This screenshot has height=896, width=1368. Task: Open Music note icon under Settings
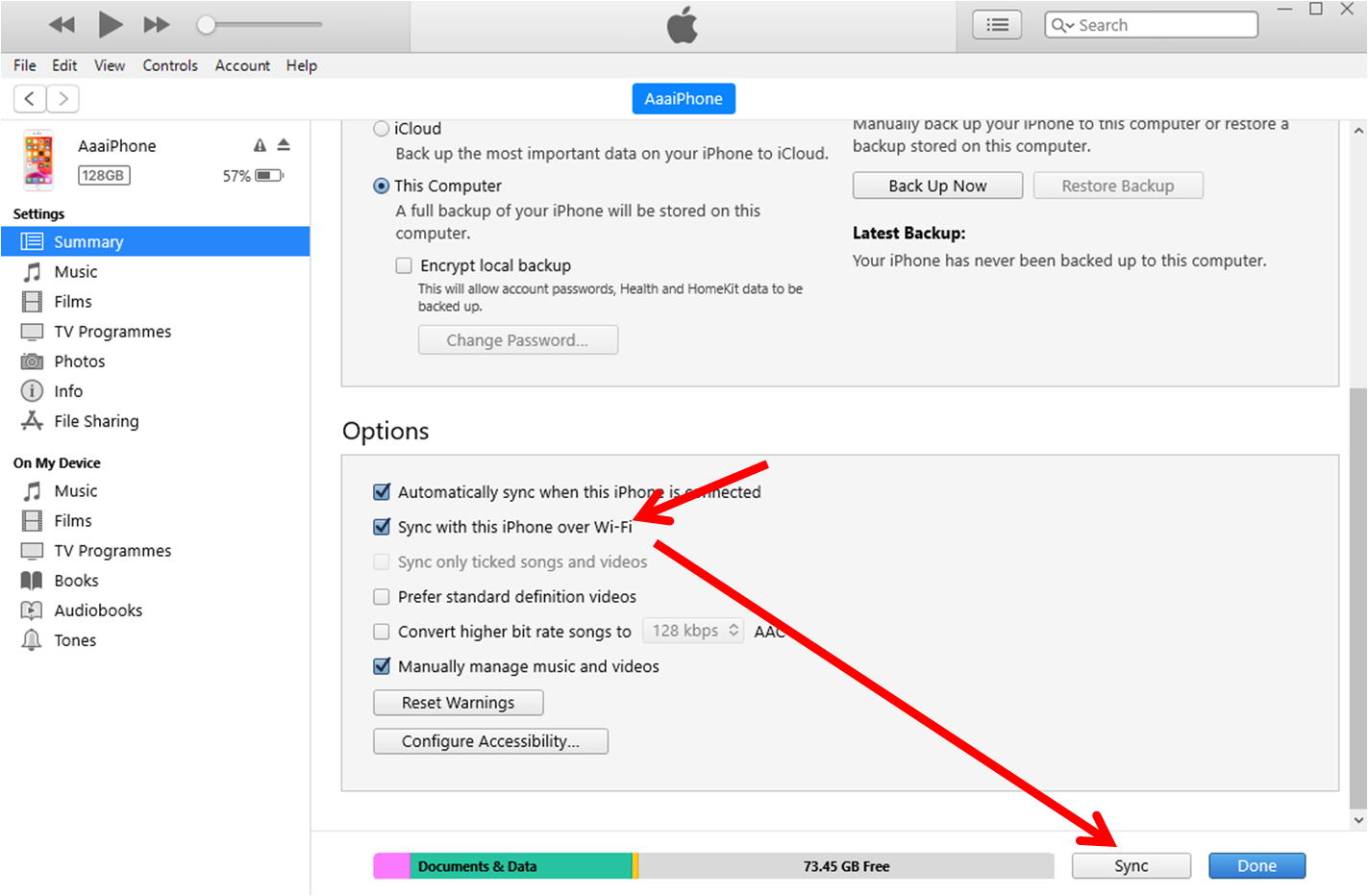tap(33, 272)
